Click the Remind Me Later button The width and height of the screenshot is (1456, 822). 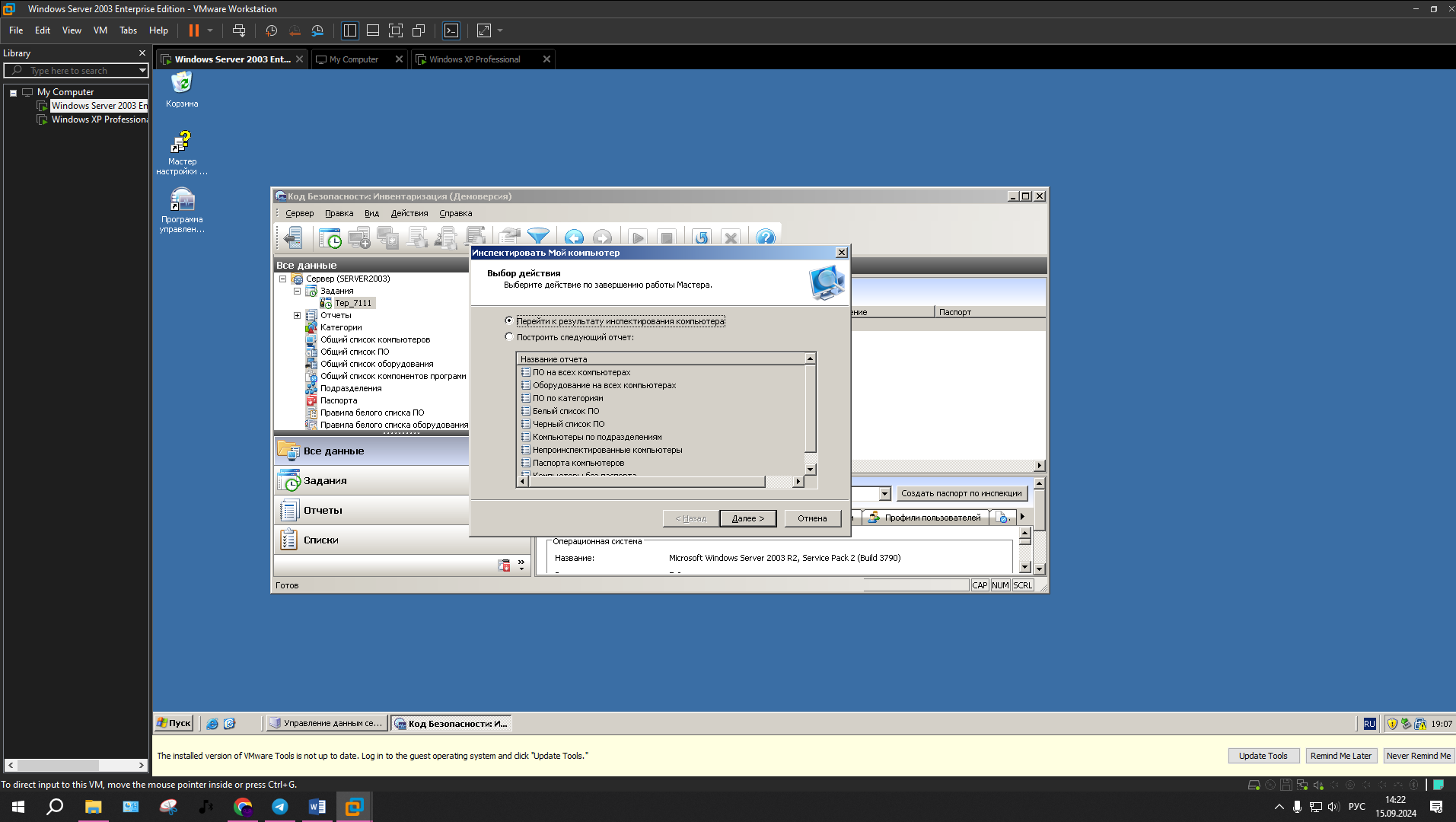click(1340, 756)
